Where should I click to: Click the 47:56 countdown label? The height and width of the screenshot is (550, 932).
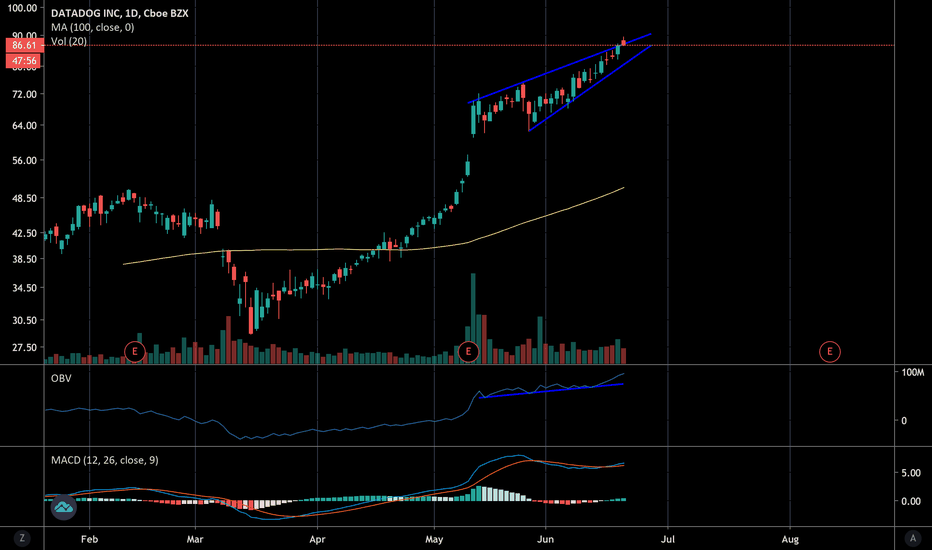click(x=24, y=61)
